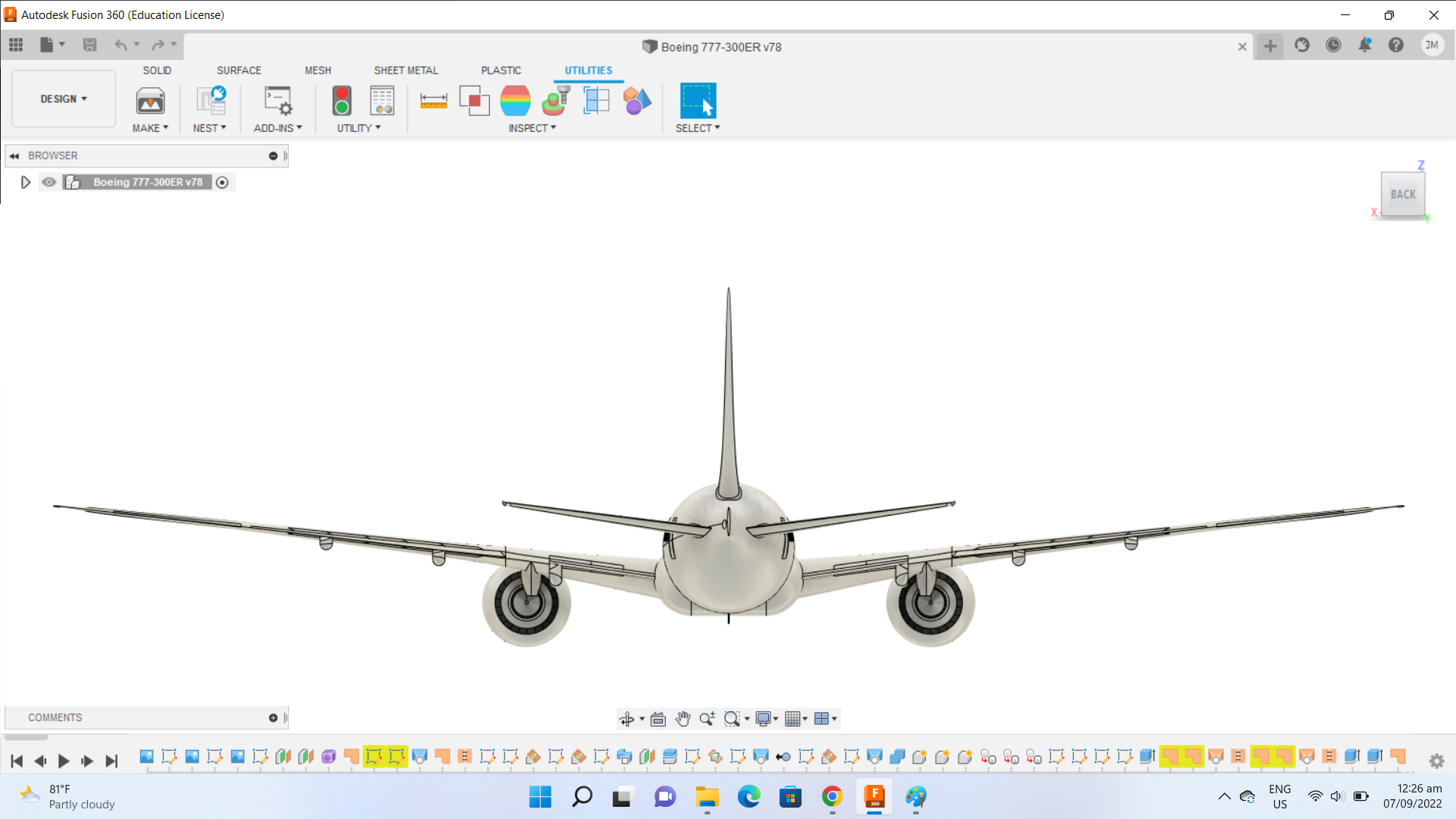This screenshot has width=1456, height=819.
Task: Open the Design workspace dropdown
Action: tap(64, 99)
